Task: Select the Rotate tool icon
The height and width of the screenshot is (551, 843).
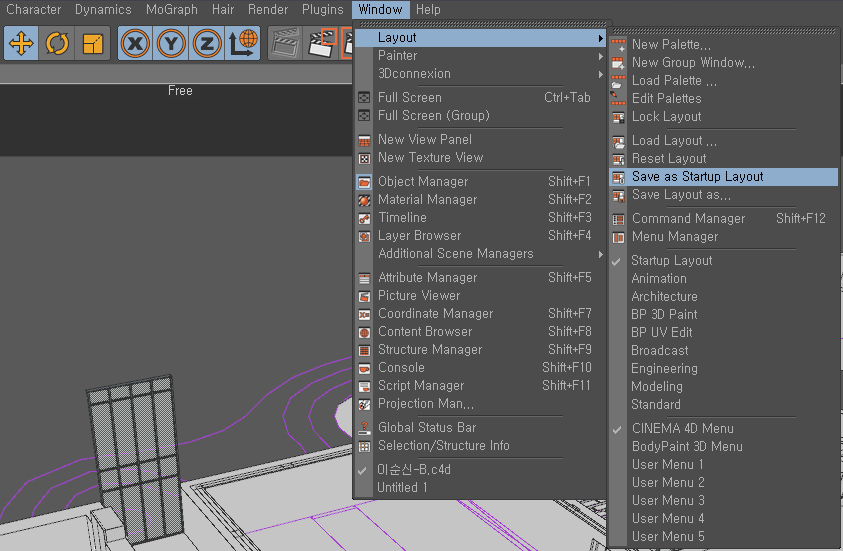Action: [56, 43]
